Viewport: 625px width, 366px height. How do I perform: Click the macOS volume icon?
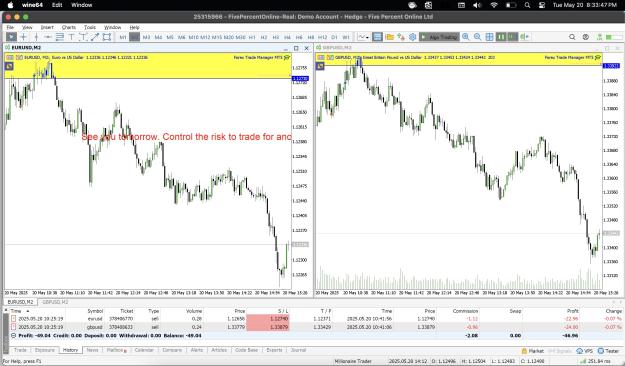pos(477,5)
